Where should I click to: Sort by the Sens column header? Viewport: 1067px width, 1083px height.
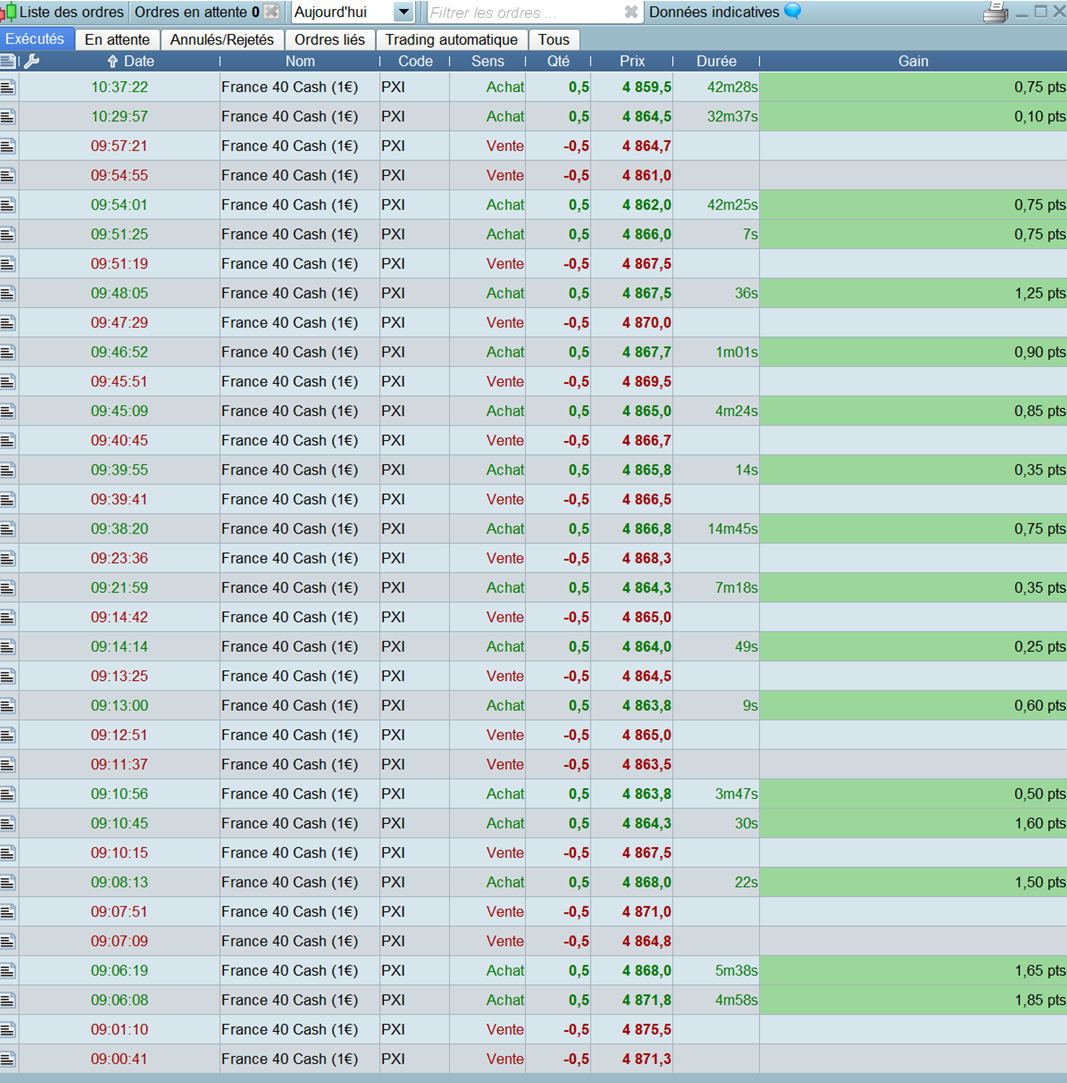point(488,61)
